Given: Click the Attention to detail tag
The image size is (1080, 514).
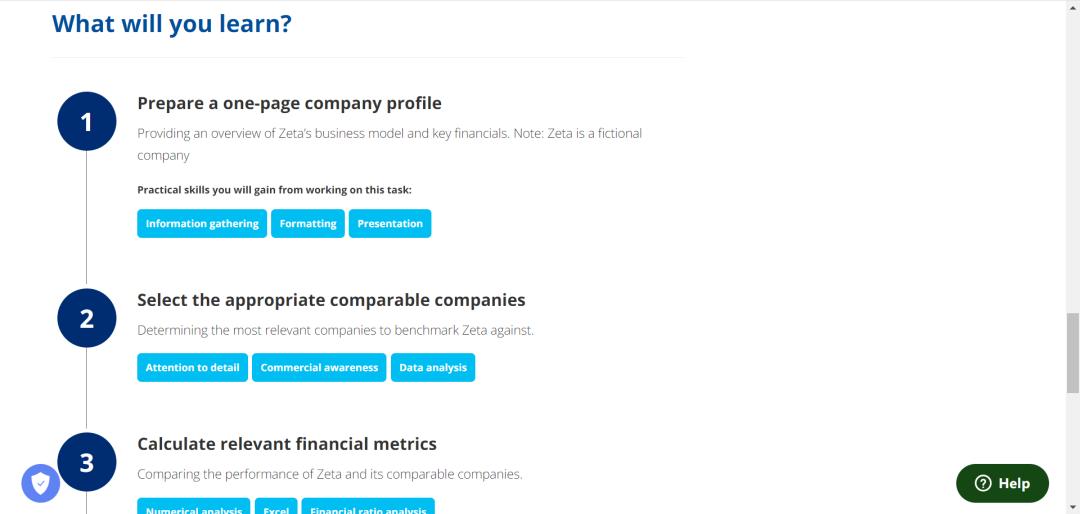Looking at the screenshot, I should (192, 368).
